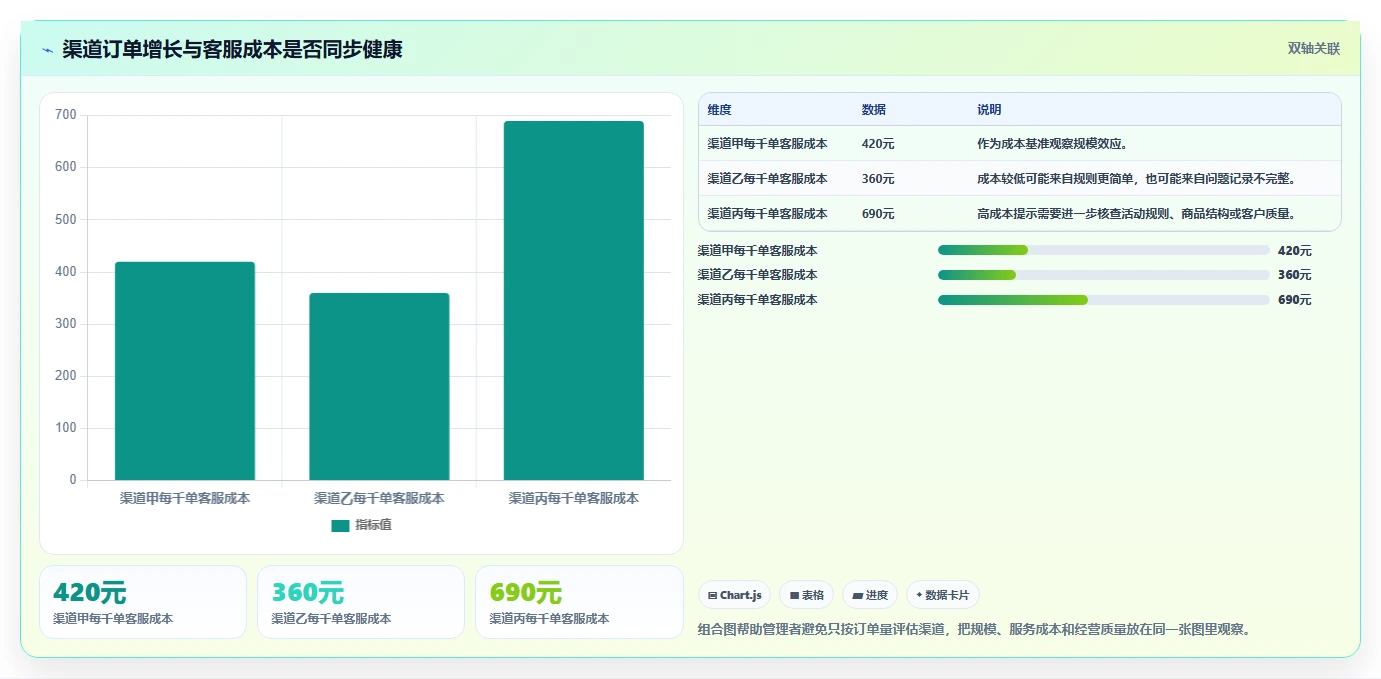Click the 500 label on the y-axis
This screenshot has width=1381, height=679.
[x=66, y=219]
